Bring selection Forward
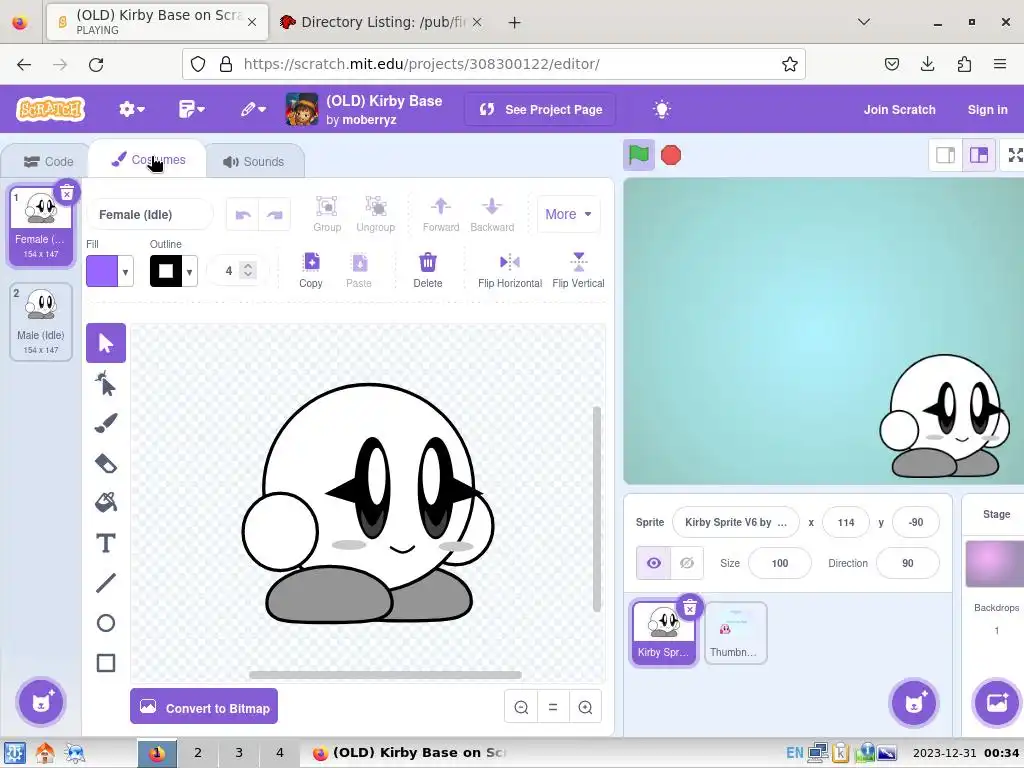1024x768 pixels. point(441,214)
